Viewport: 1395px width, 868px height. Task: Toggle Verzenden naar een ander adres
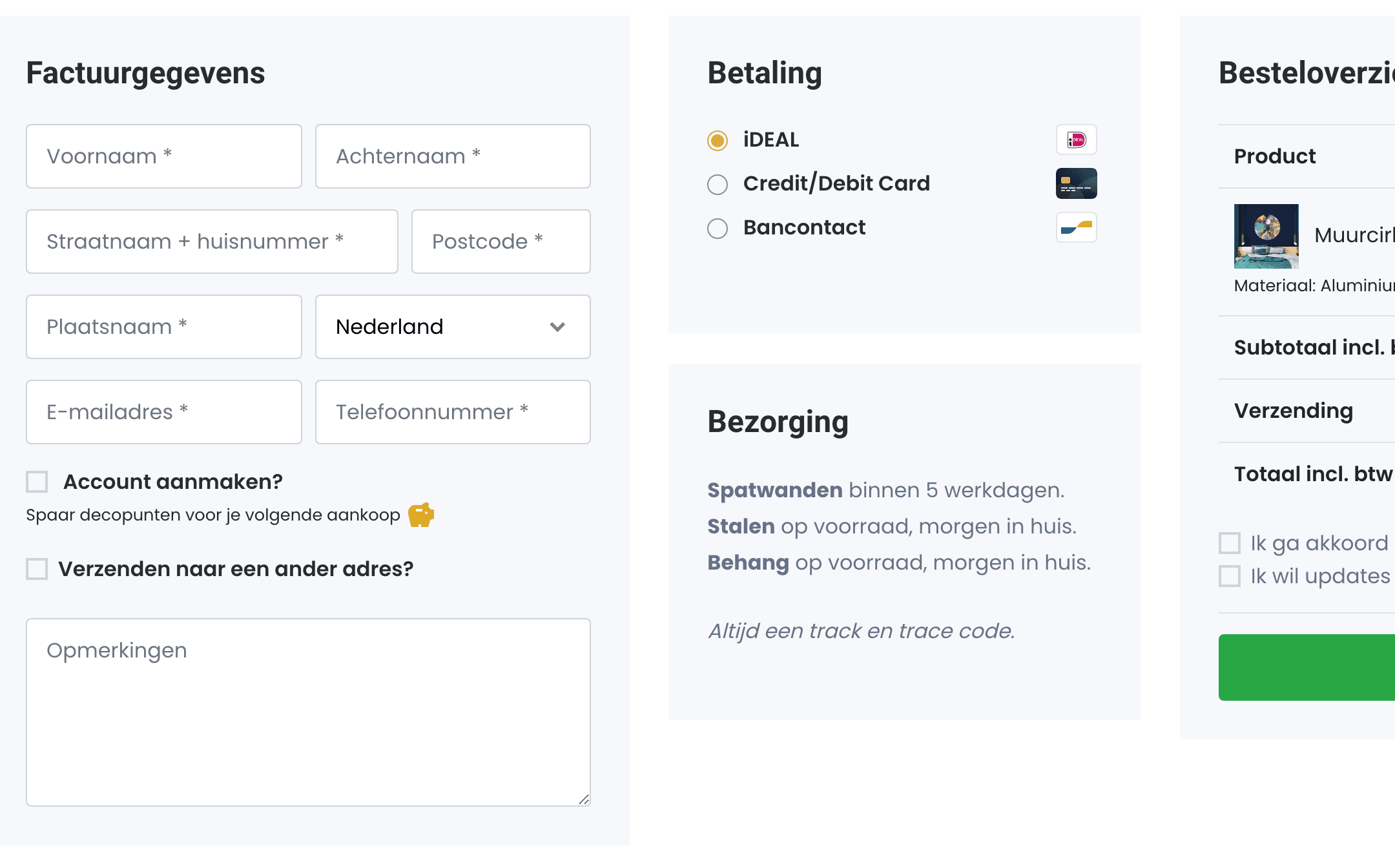pyautogui.click(x=35, y=568)
